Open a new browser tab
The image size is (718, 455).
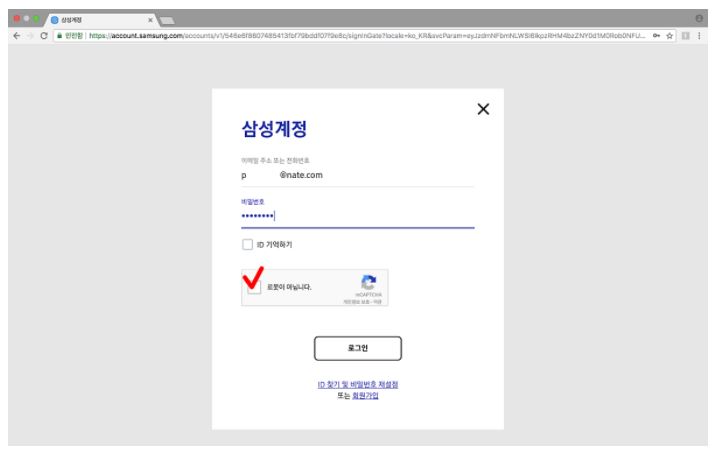167,20
